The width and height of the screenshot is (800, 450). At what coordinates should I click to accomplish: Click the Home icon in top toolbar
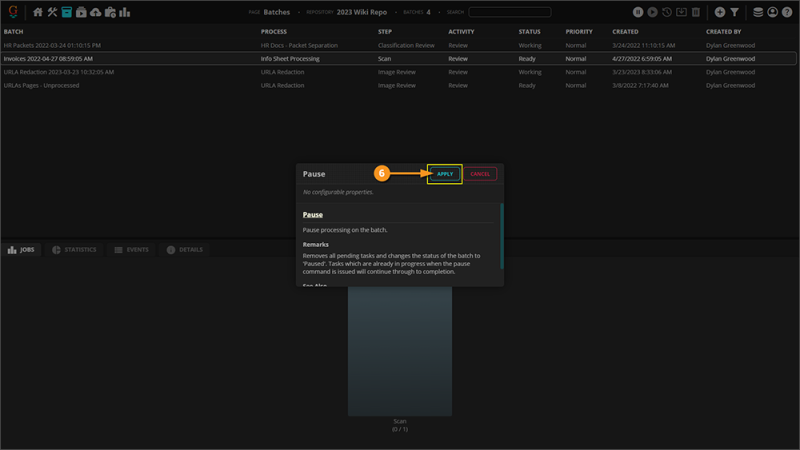pos(38,12)
